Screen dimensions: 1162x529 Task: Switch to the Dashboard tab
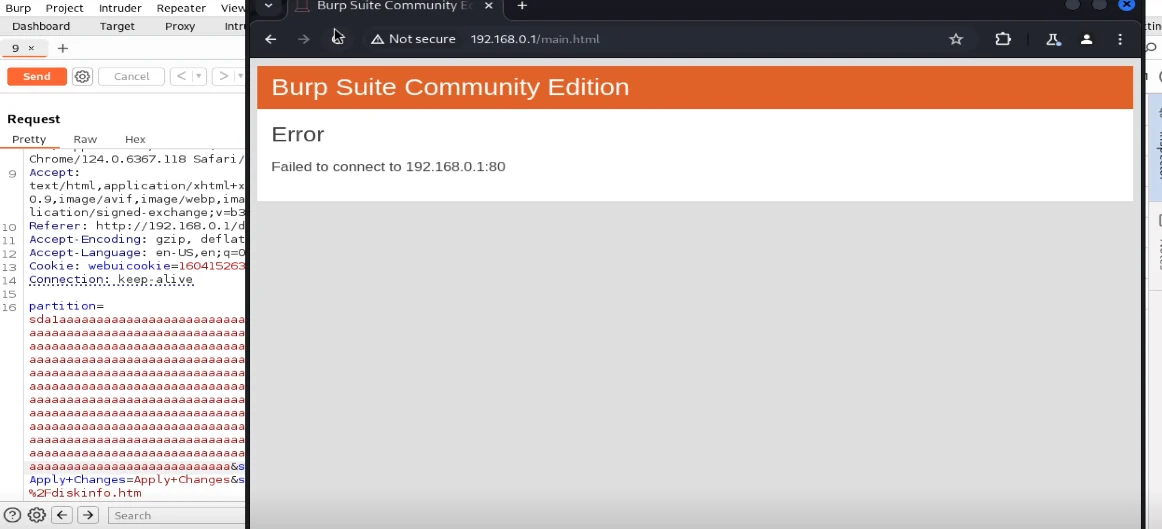tap(41, 26)
